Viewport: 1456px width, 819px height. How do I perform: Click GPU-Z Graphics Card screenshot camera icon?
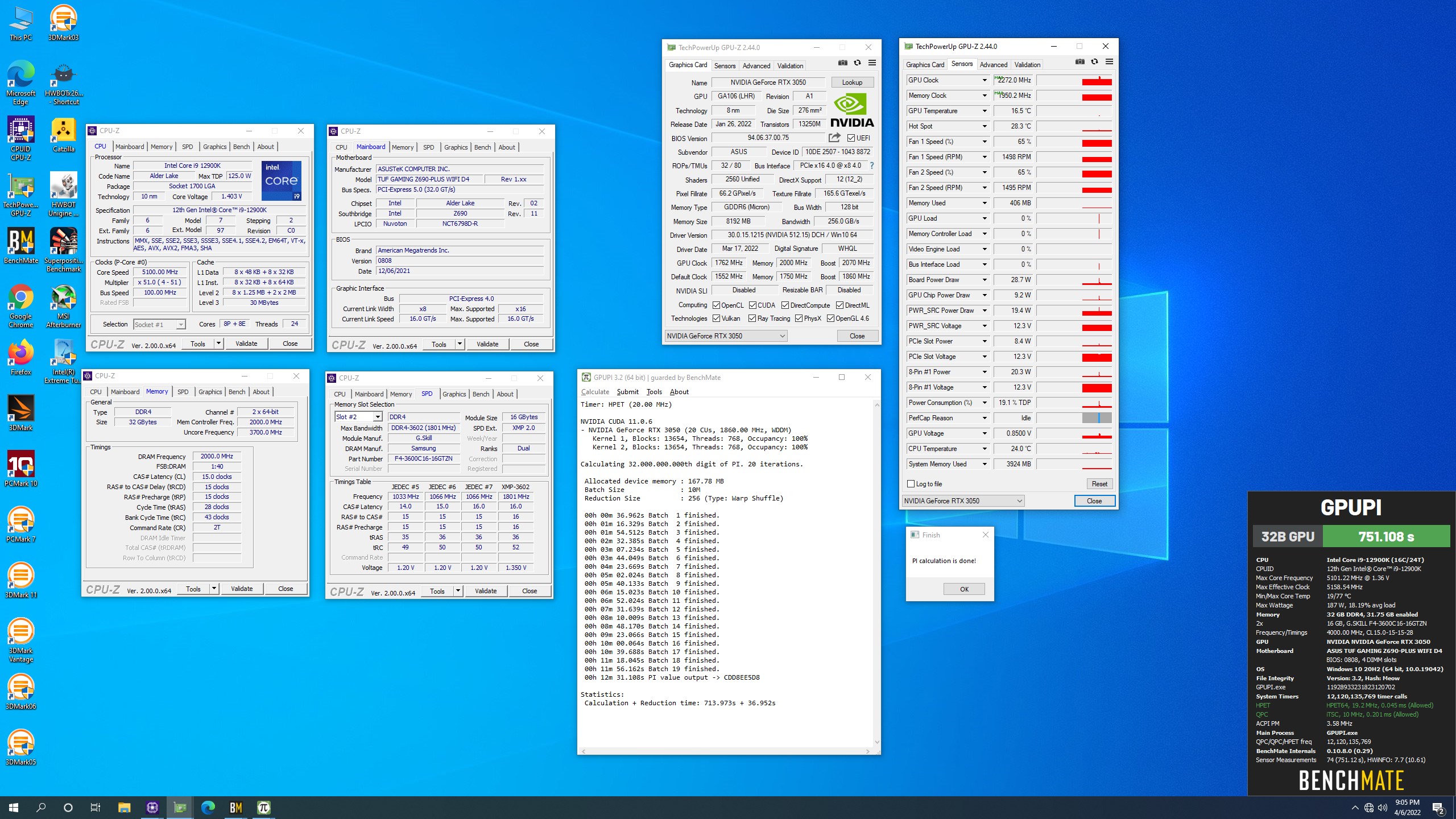[843, 63]
